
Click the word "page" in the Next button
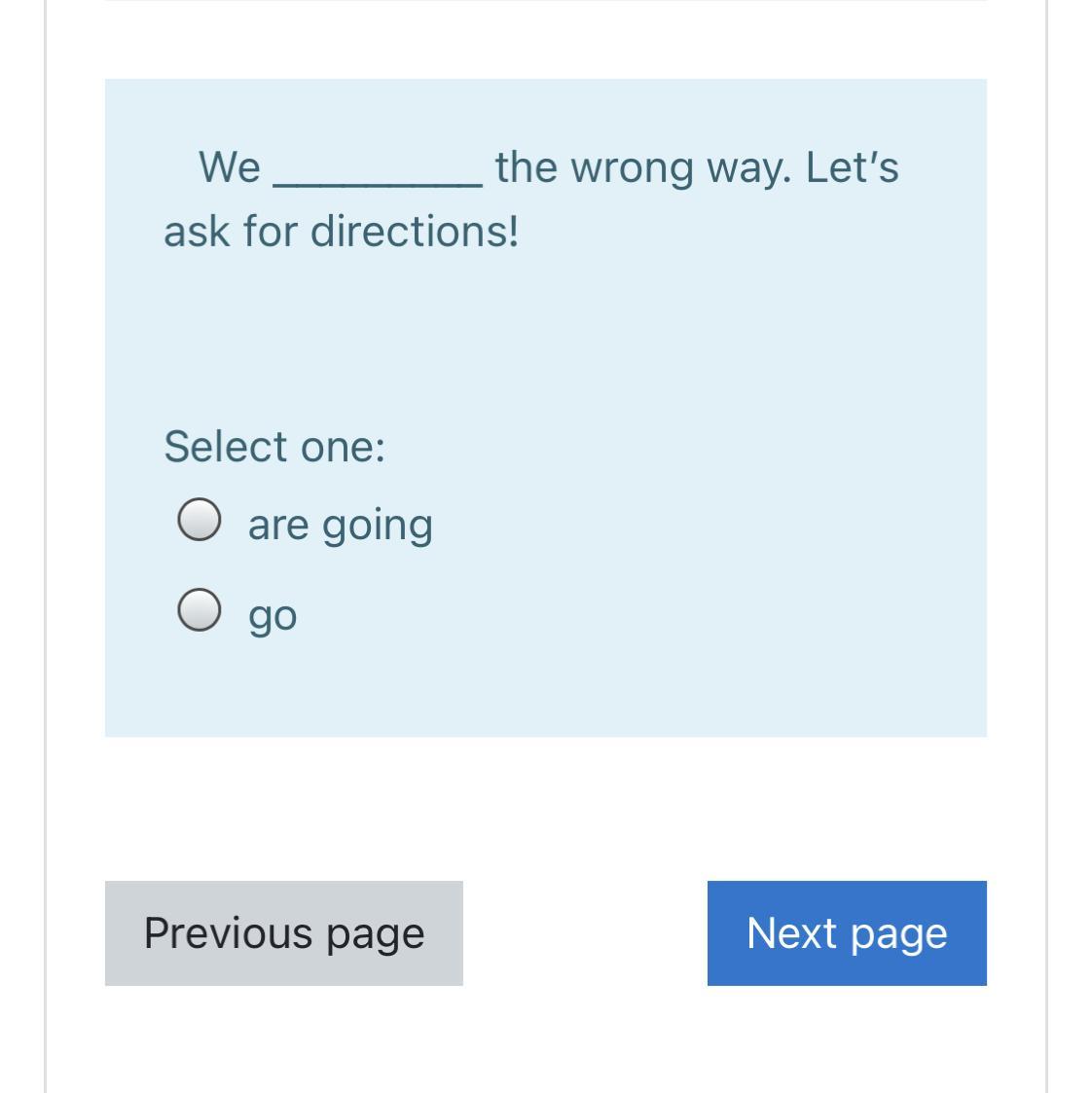[899, 935]
